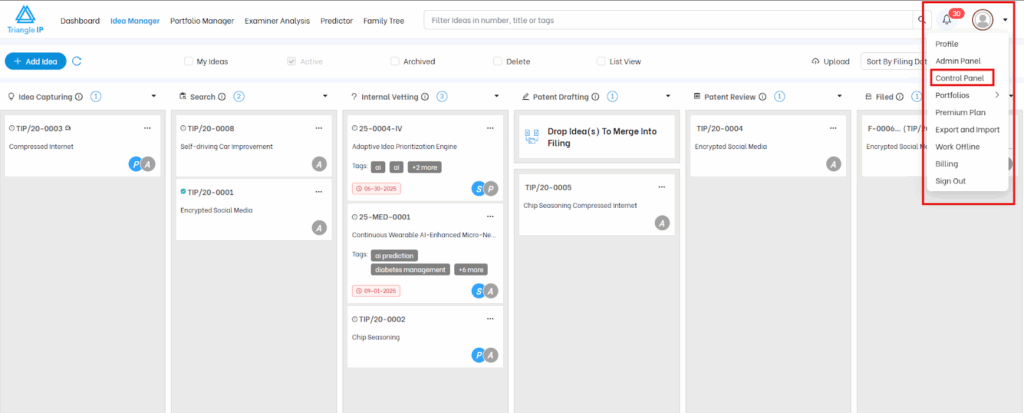This screenshot has height=413, width=1024.
Task: Open the three-dot menu on TIP/20-0003 card
Action: (x=147, y=128)
